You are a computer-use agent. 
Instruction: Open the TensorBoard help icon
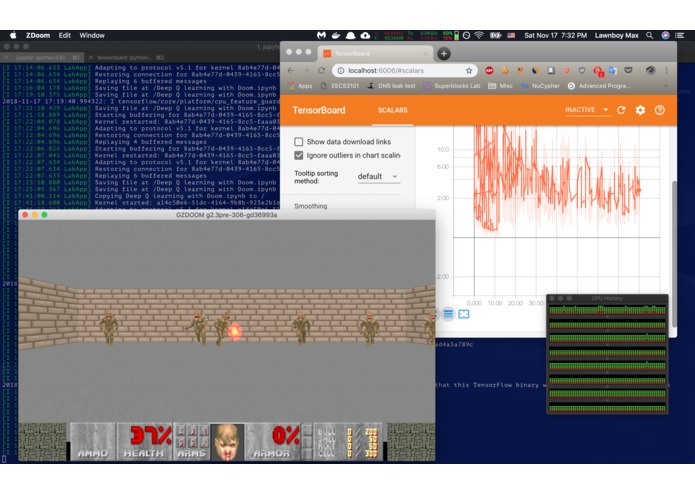(660, 110)
